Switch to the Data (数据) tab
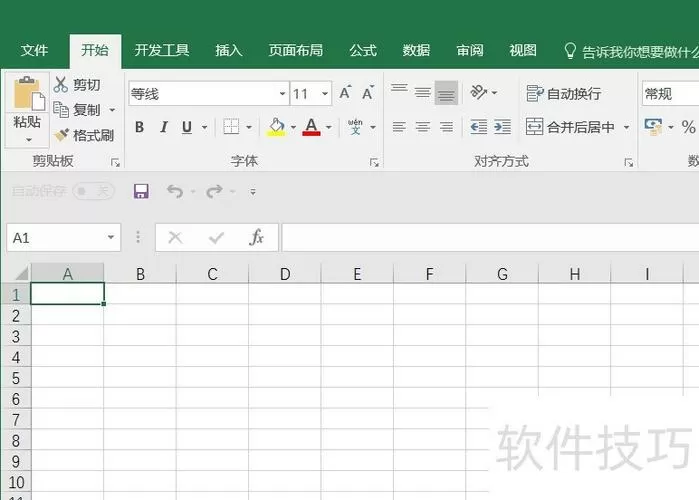The width and height of the screenshot is (699, 500). 416,50
